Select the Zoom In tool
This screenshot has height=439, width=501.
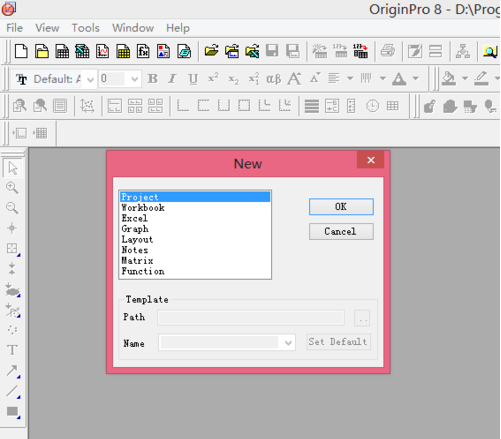pos(12,188)
